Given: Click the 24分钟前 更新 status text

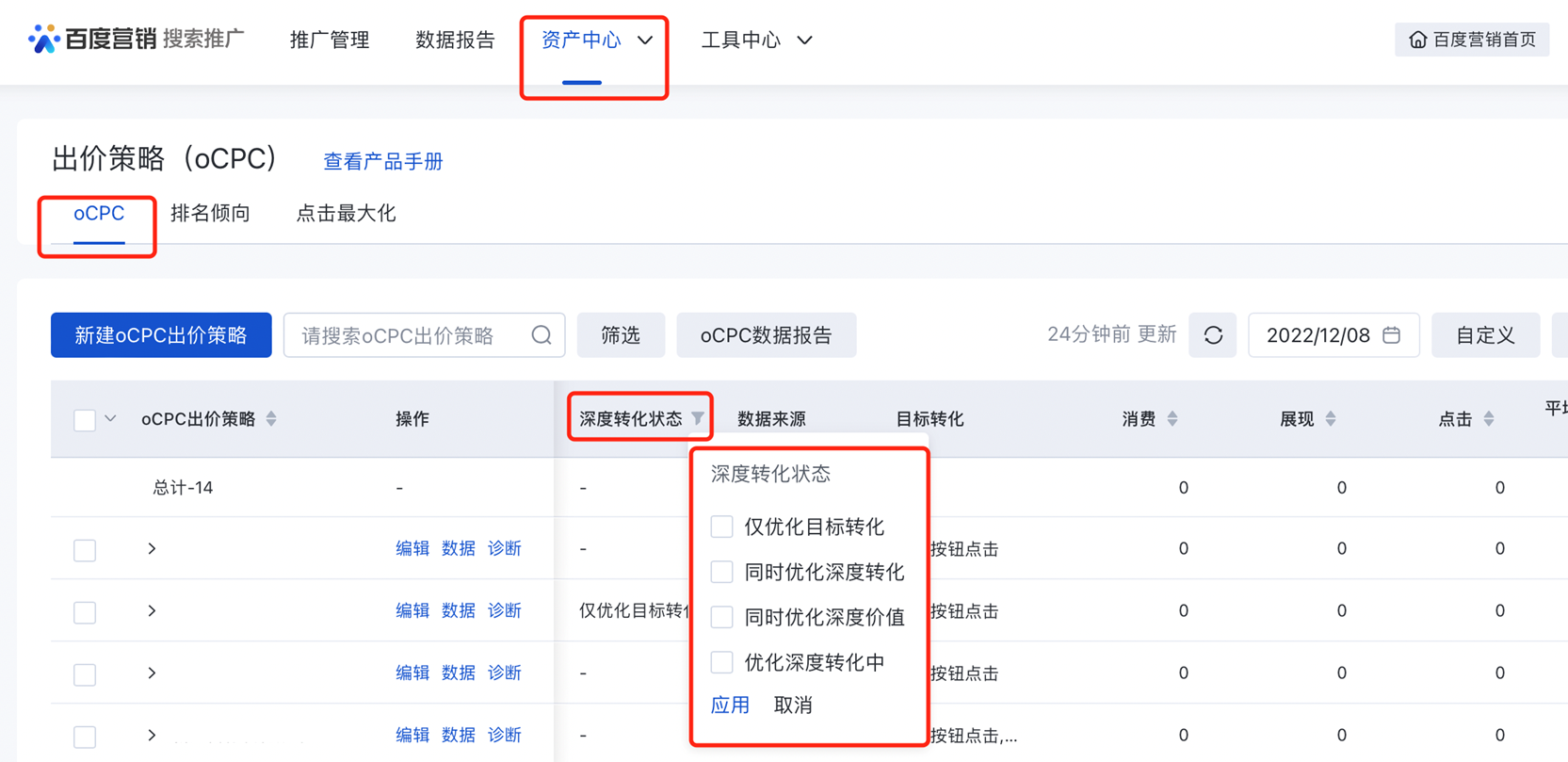Looking at the screenshot, I should (x=1112, y=335).
